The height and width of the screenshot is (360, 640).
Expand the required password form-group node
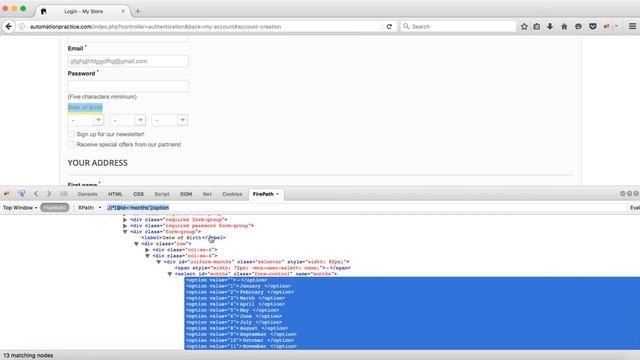pyautogui.click(x=125, y=226)
